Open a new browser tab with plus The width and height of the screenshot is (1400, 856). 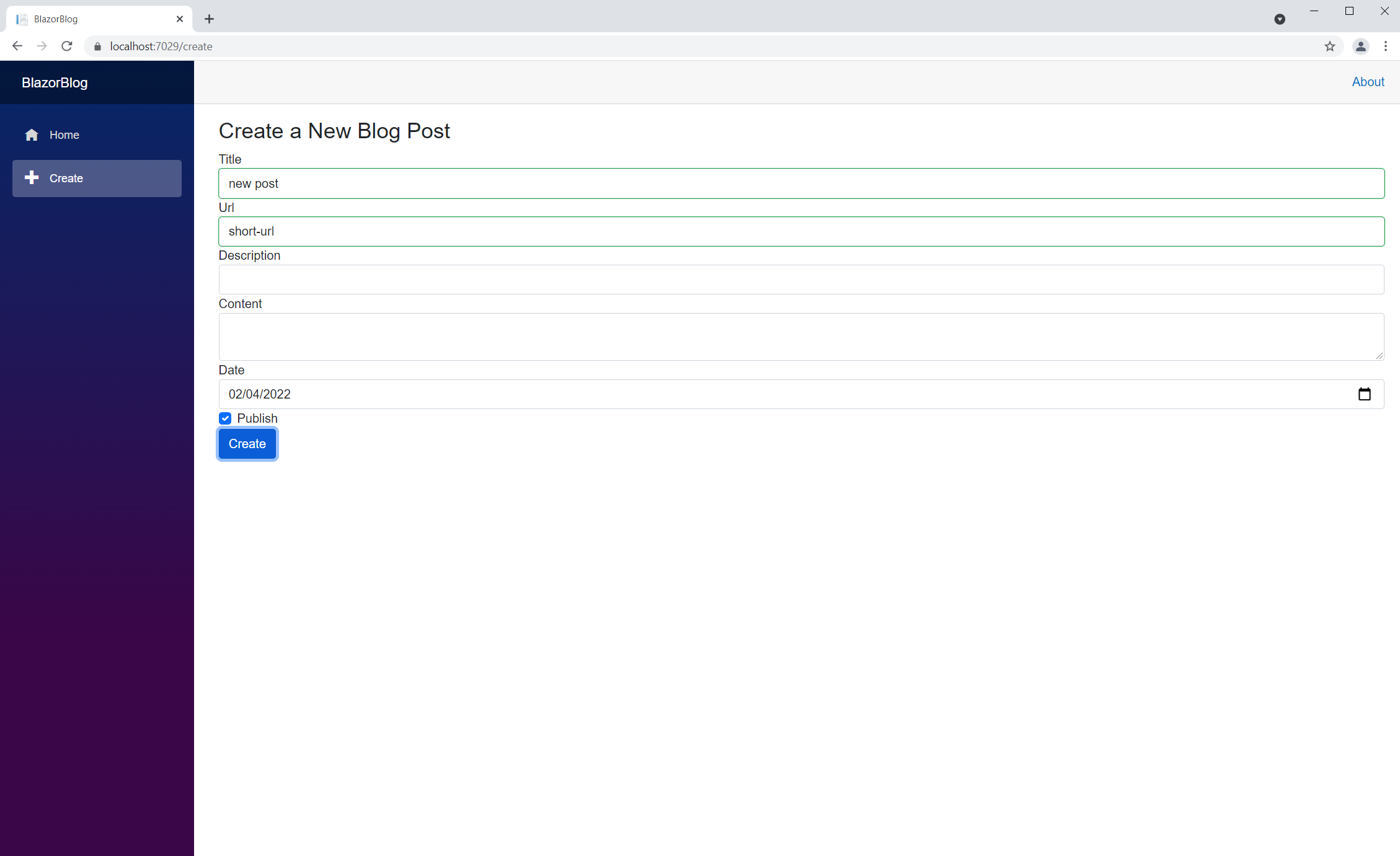click(209, 19)
